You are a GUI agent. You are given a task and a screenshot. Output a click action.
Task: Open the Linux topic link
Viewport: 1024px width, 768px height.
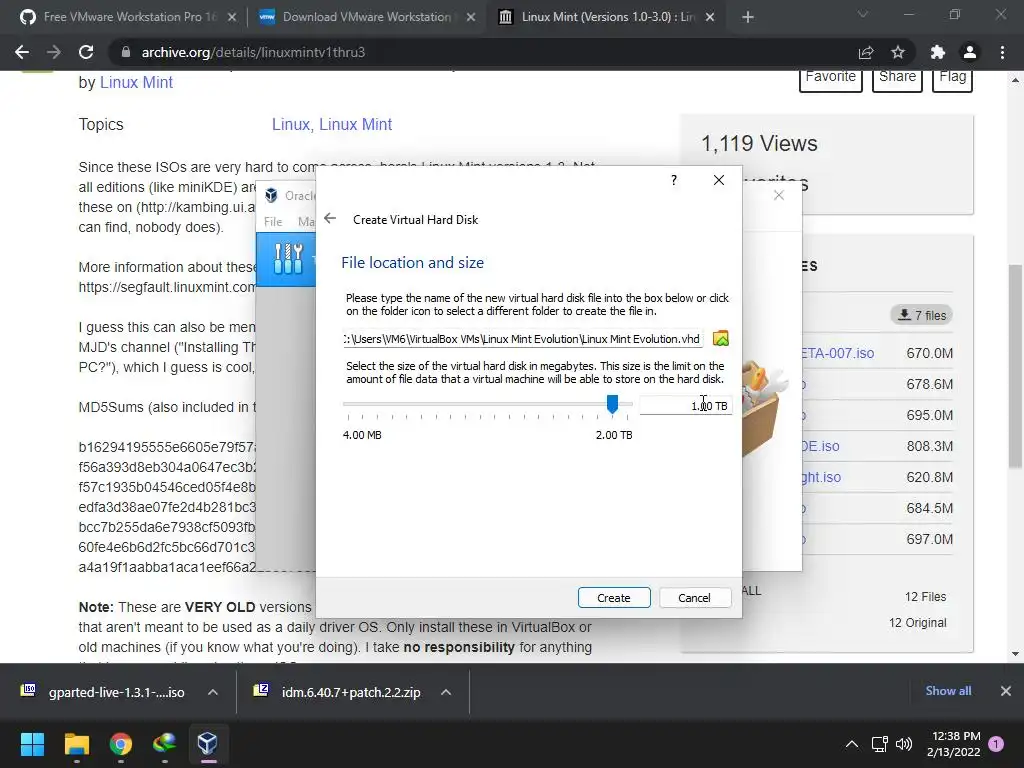point(291,124)
